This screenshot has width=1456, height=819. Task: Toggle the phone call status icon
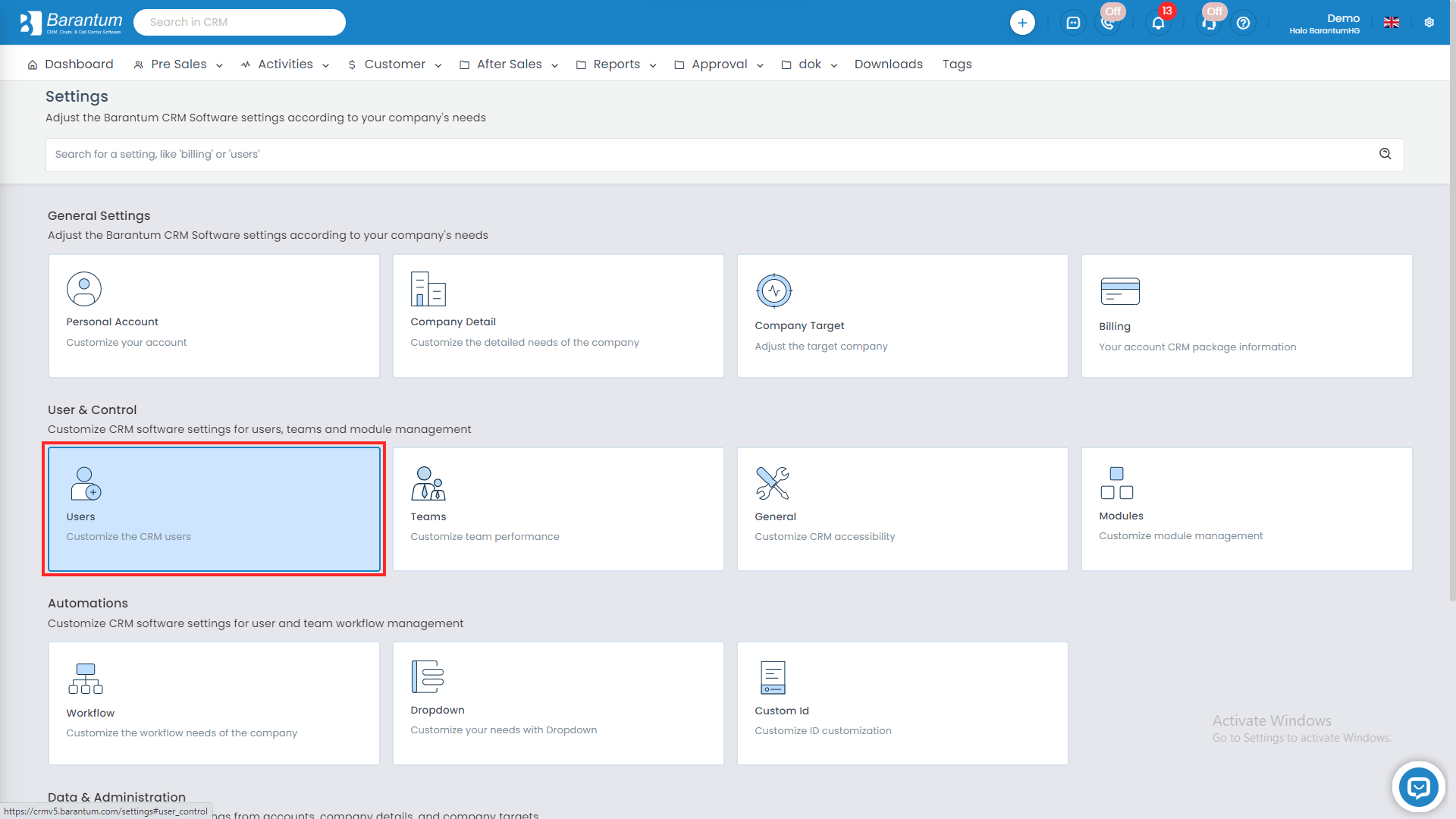1109,23
